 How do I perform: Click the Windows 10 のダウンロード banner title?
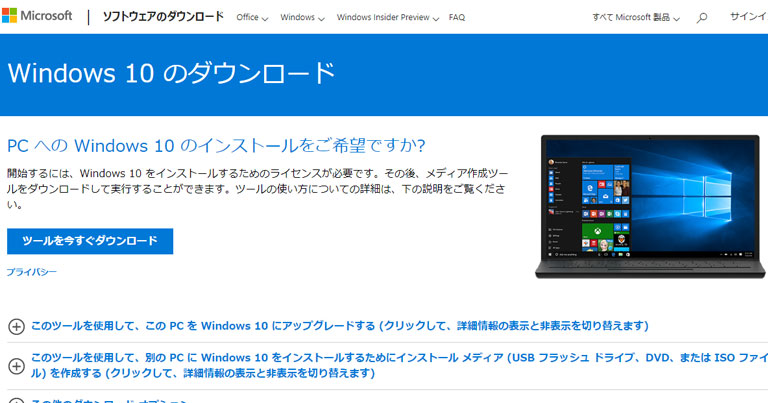pos(171,74)
